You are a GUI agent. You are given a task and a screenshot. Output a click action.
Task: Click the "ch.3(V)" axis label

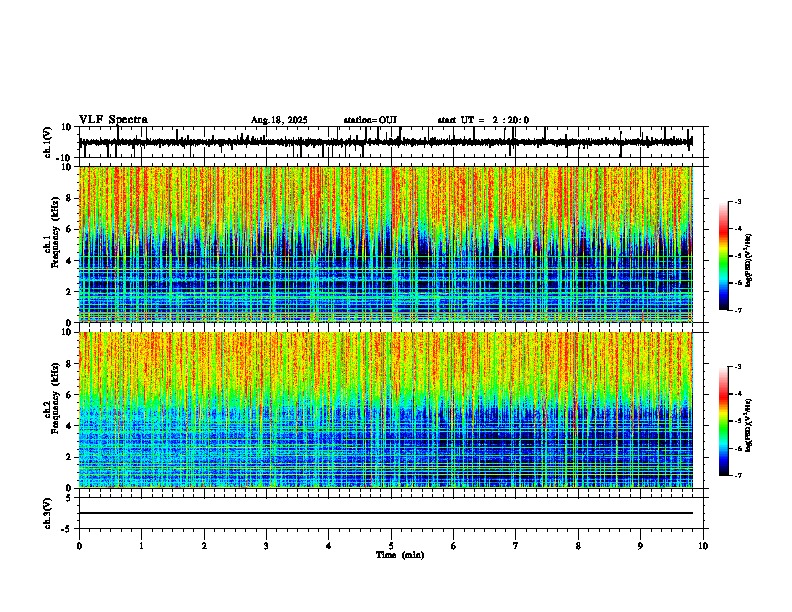[x=48, y=513]
